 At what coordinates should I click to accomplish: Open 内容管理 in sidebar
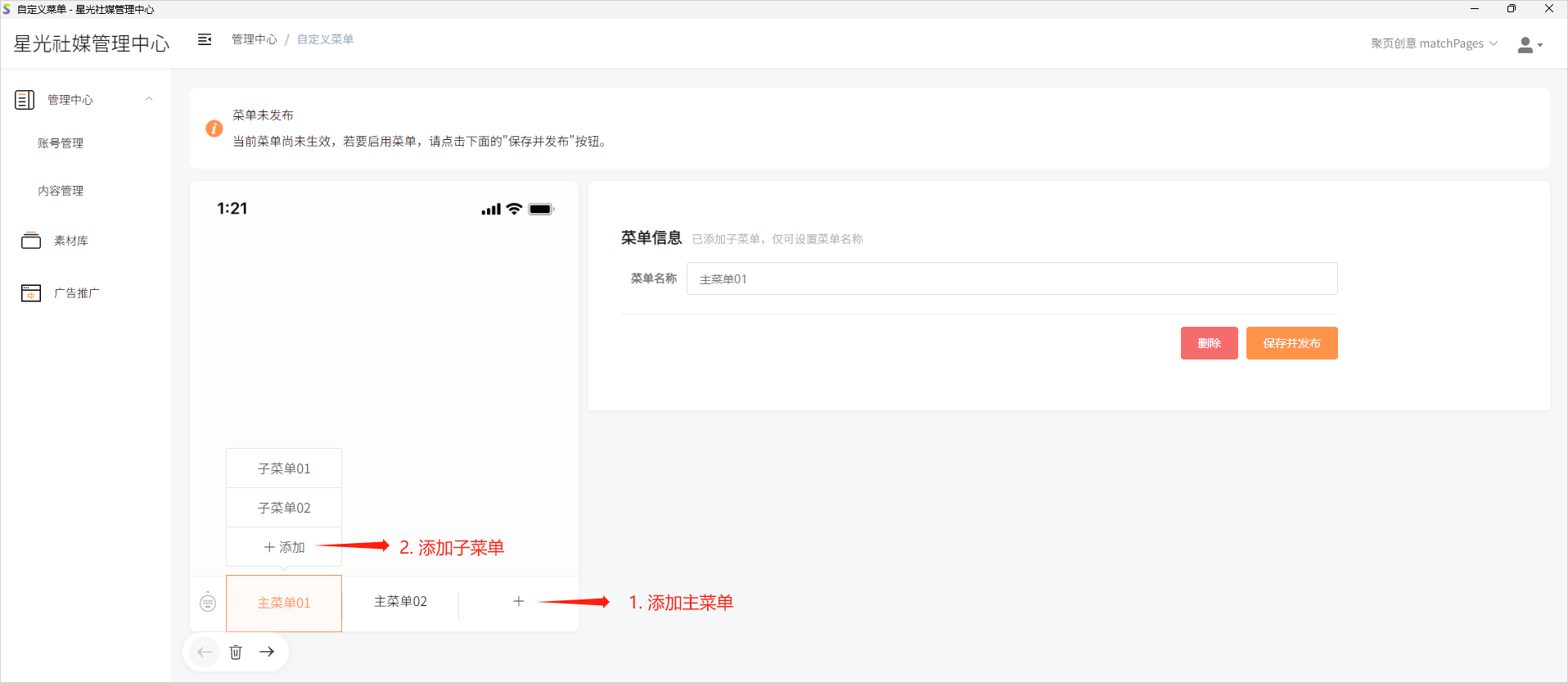[61, 191]
